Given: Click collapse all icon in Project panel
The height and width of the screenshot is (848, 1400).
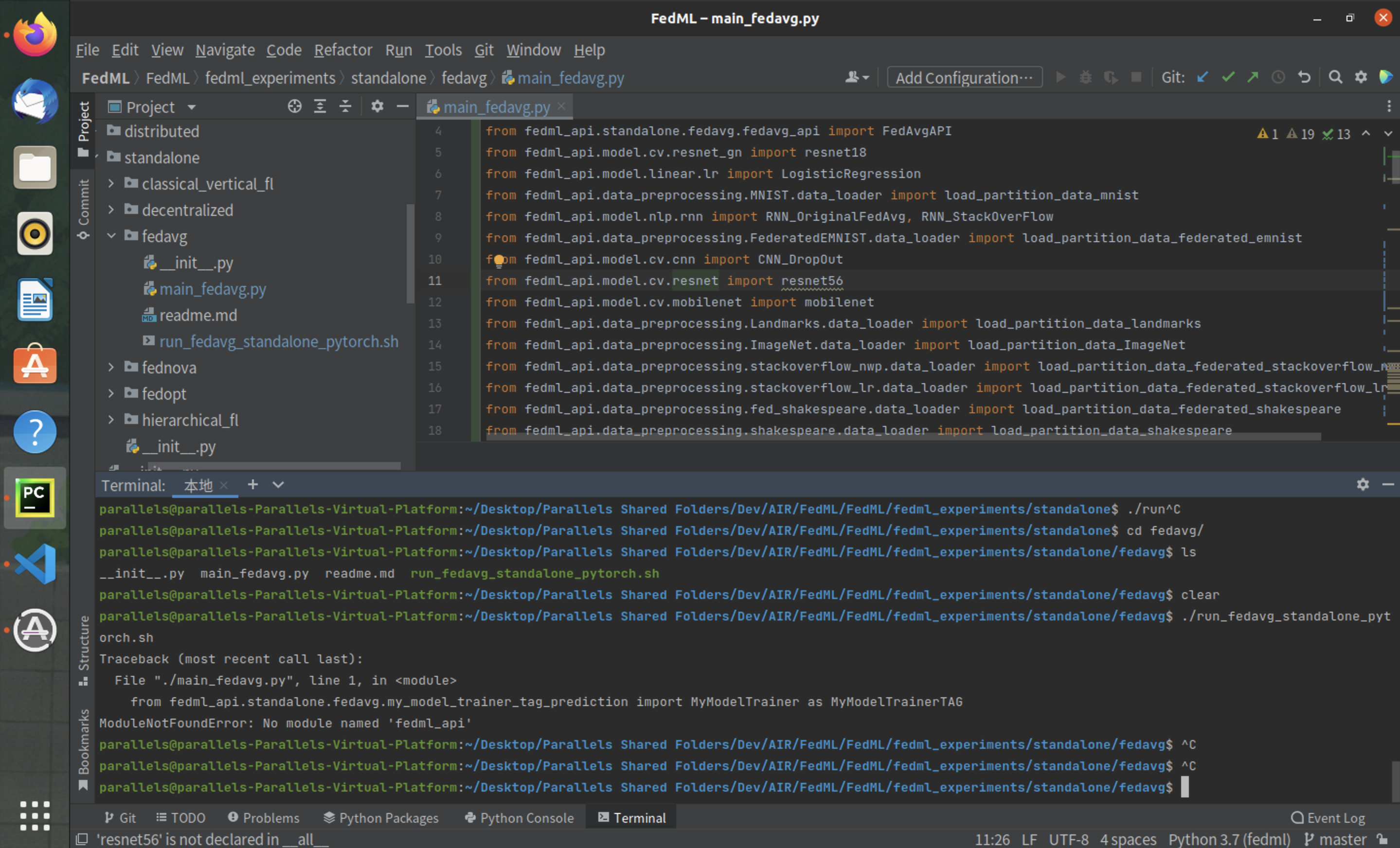Looking at the screenshot, I should click(345, 106).
